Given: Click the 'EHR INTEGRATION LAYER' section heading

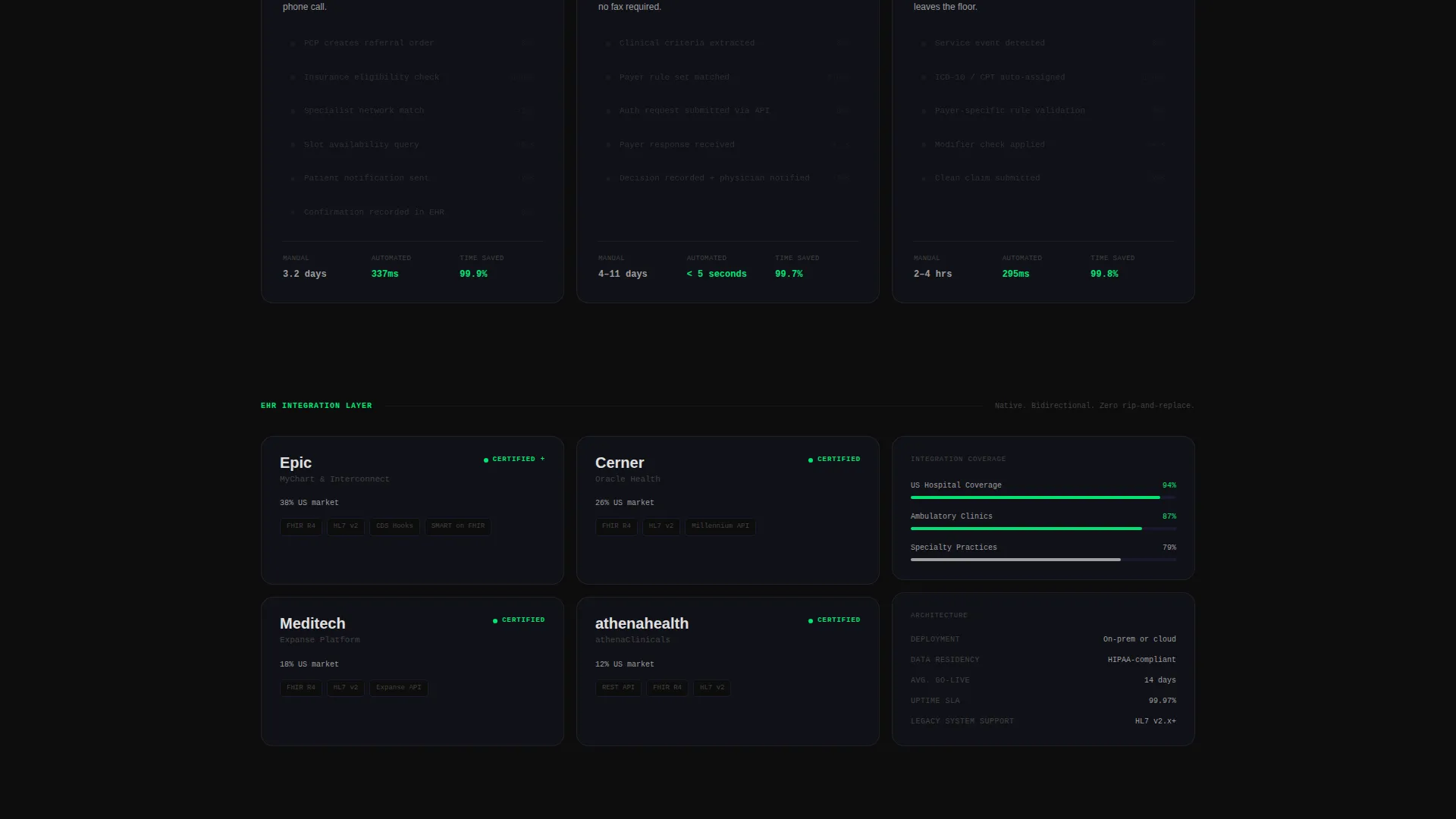Looking at the screenshot, I should 316,406.
